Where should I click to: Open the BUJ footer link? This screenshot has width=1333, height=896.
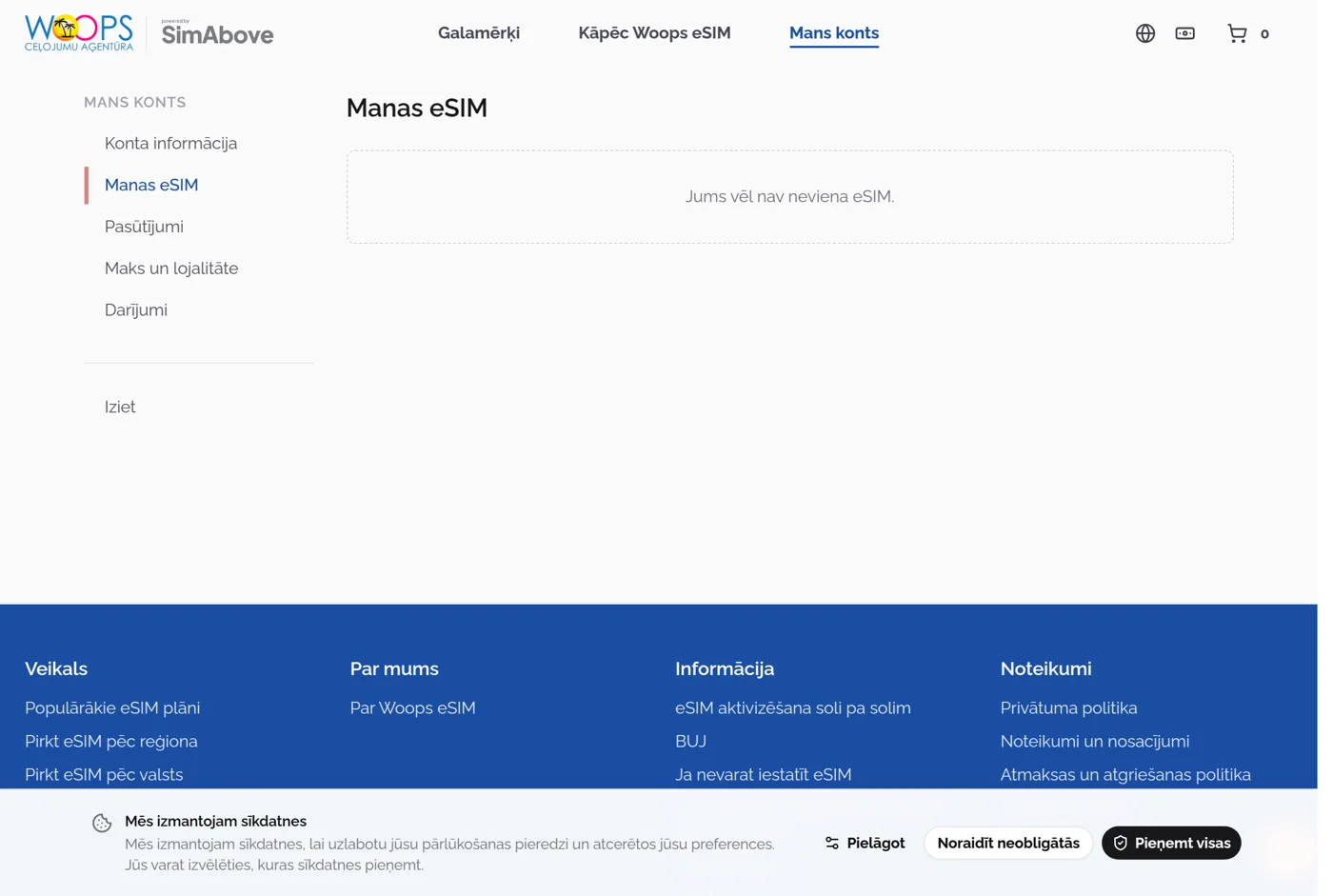click(690, 741)
